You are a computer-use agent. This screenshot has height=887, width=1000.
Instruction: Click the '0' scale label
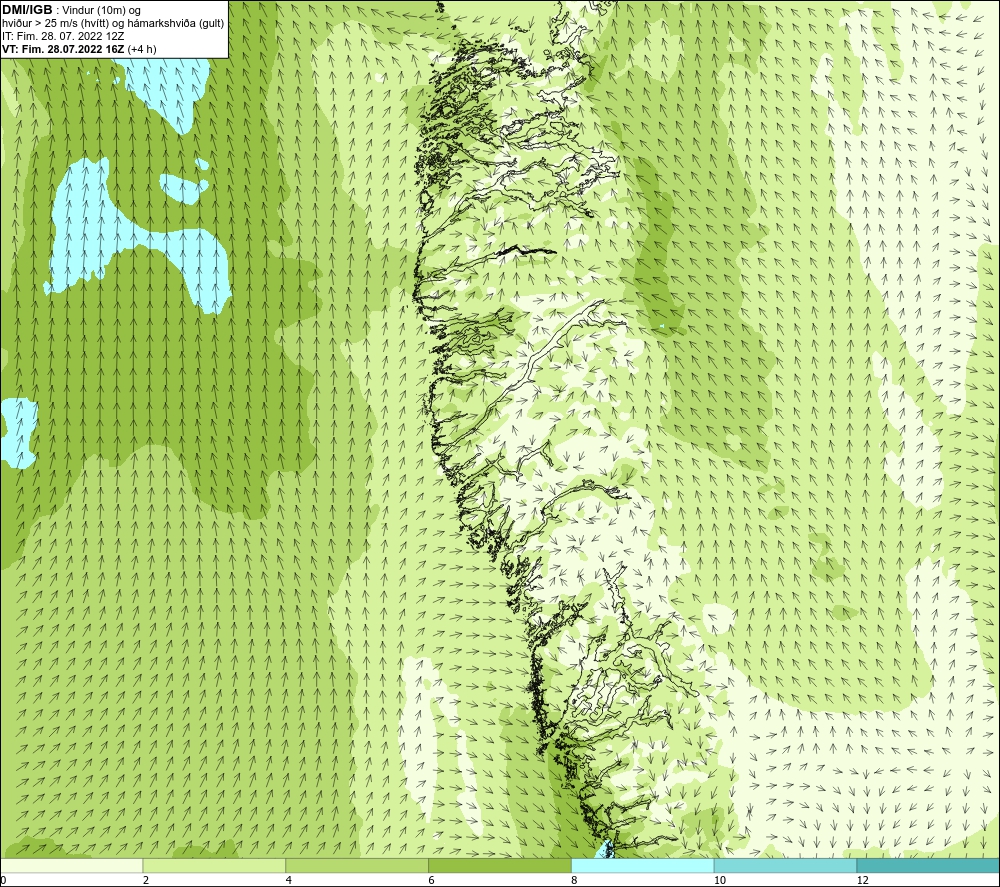pyautogui.click(x=3, y=880)
